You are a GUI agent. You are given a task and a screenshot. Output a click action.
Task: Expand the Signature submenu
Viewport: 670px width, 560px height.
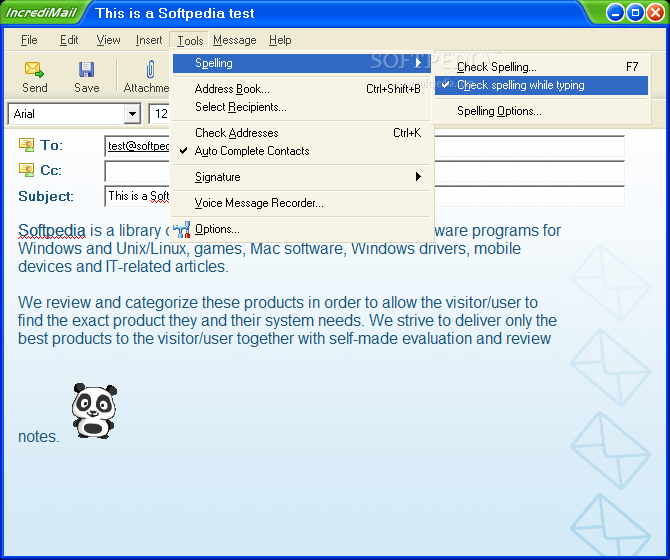(x=301, y=177)
